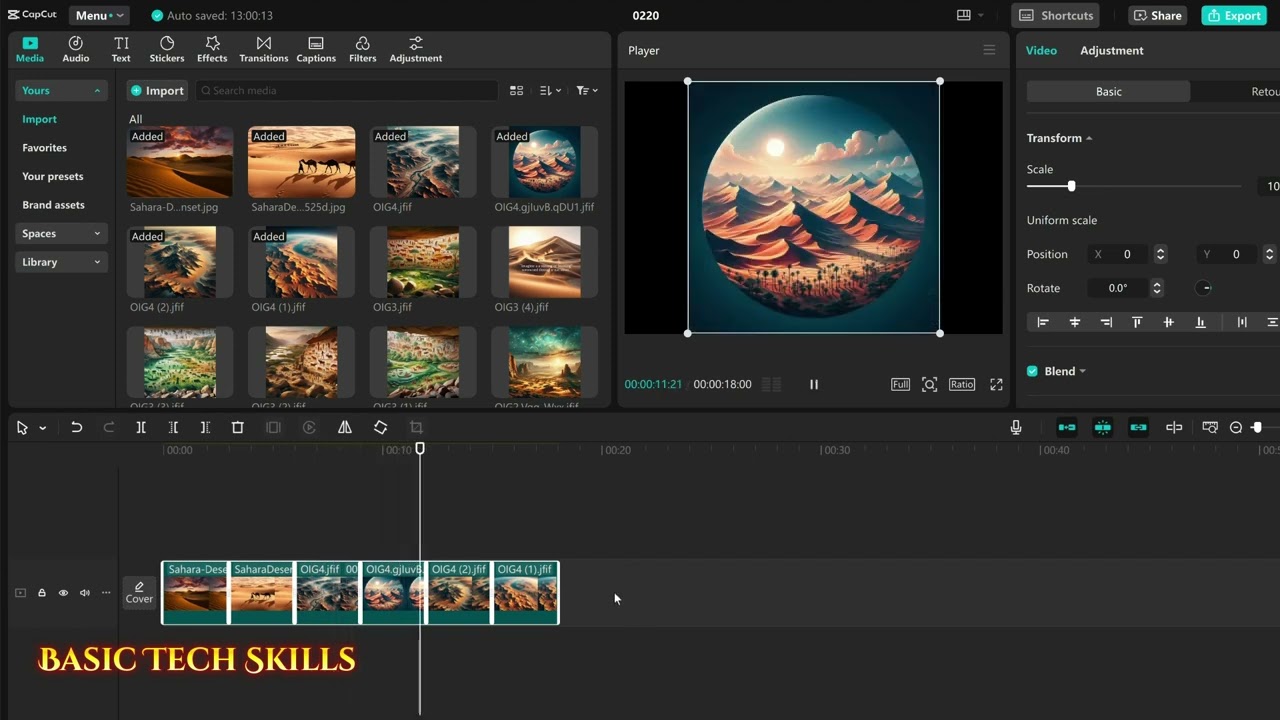Click the Import button

pyautogui.click(x=157, y=90)
